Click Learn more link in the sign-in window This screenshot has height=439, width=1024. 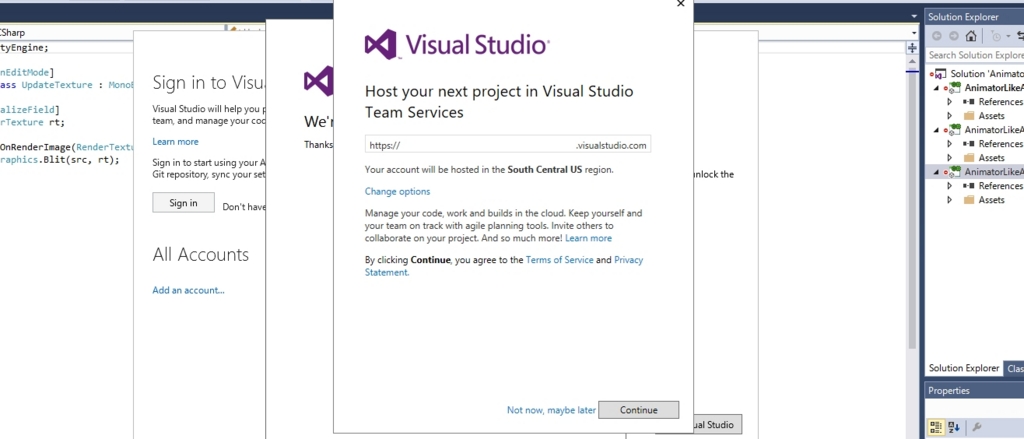click(x=175, y=141)
